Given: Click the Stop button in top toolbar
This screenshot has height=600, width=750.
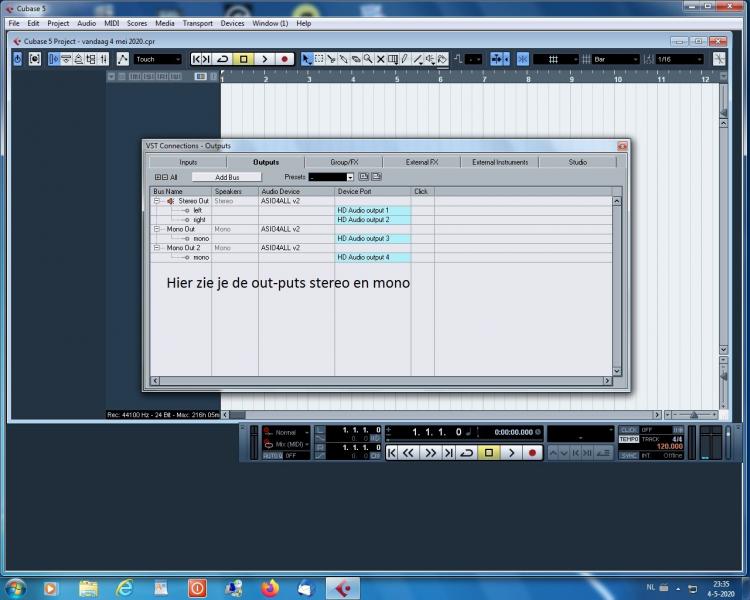Looking at the screenshot, I should (x=243, y=59).
